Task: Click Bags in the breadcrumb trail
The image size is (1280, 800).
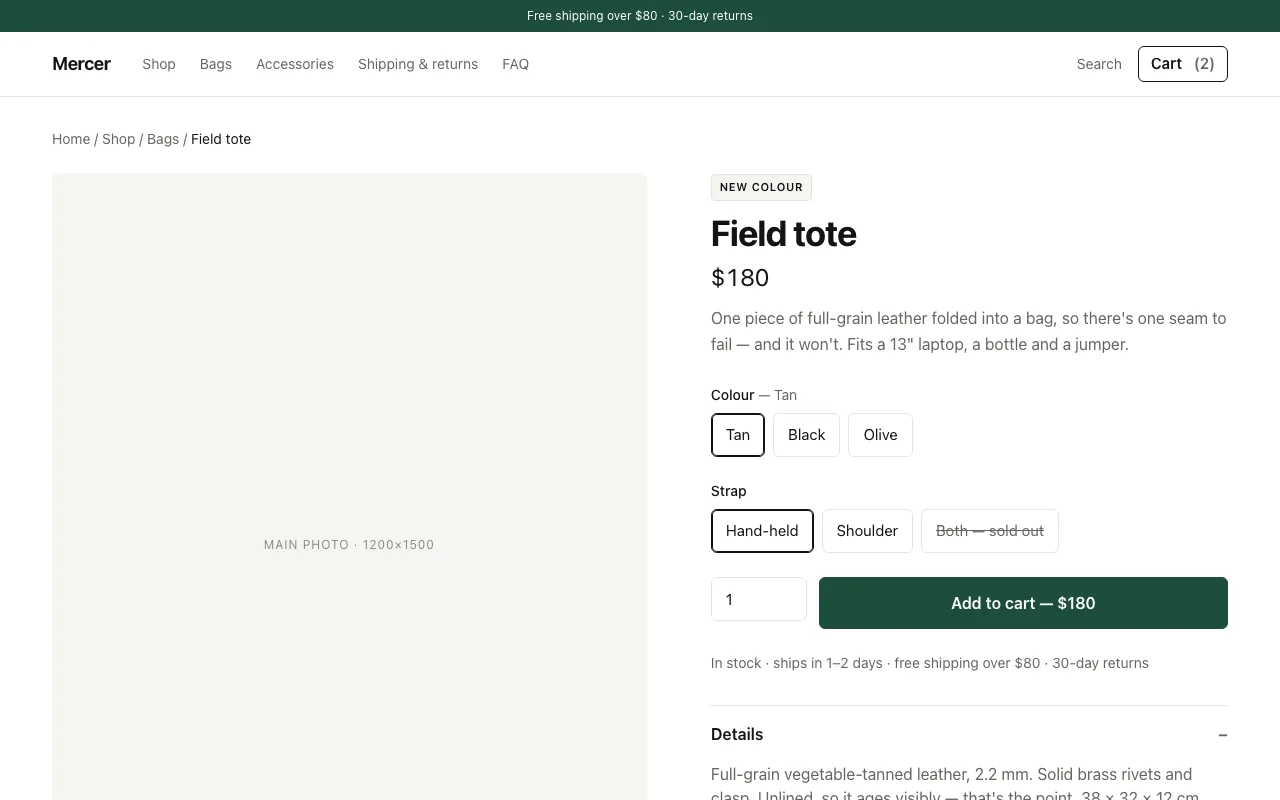Action: pyautogui.click(x=163, y=139)
